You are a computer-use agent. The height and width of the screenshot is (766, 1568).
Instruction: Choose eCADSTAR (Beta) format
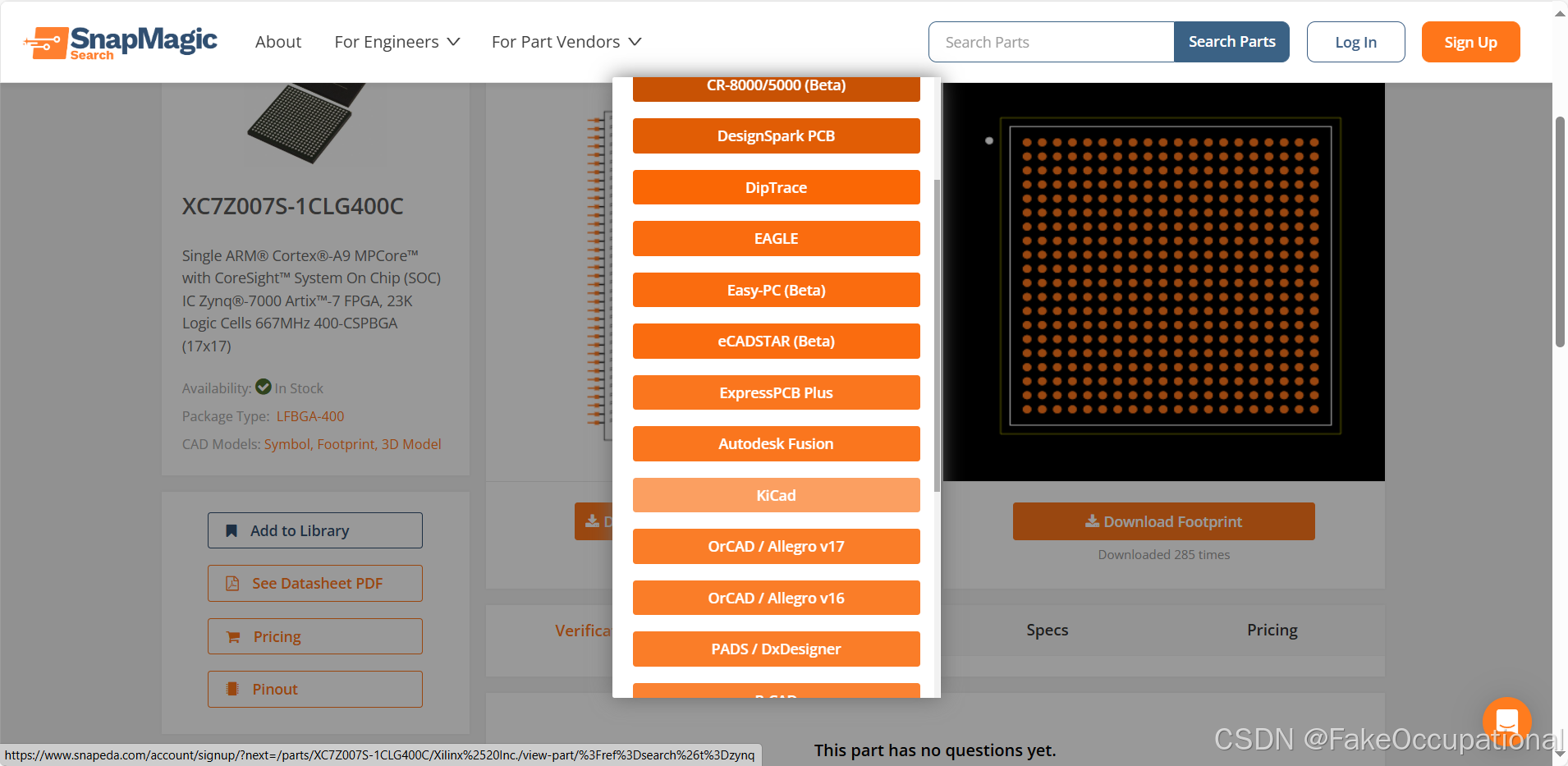[x=777, y=342]
